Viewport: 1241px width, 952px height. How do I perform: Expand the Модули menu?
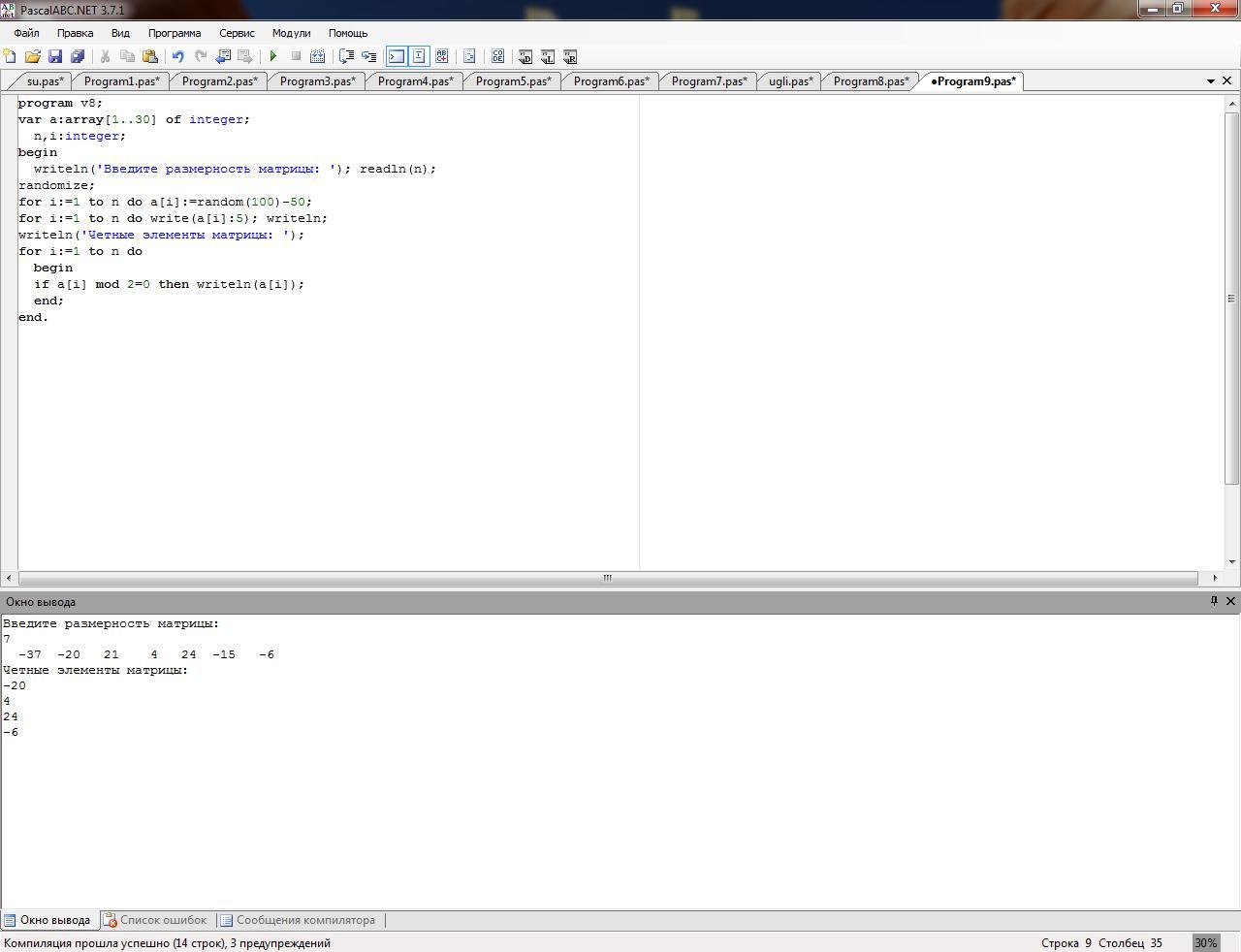point(291,33)
